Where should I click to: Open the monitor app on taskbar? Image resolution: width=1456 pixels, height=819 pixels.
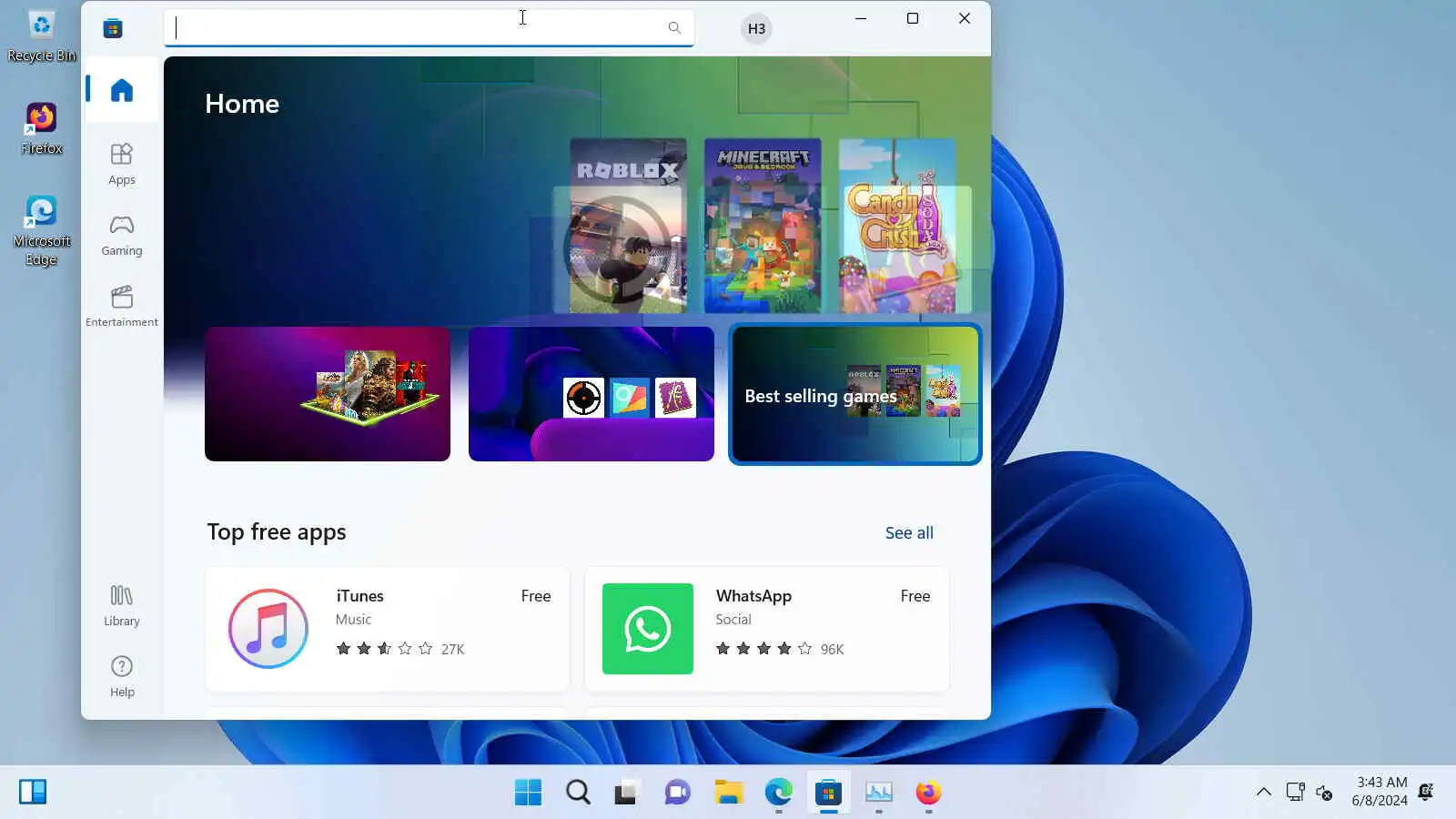point(878,793)
